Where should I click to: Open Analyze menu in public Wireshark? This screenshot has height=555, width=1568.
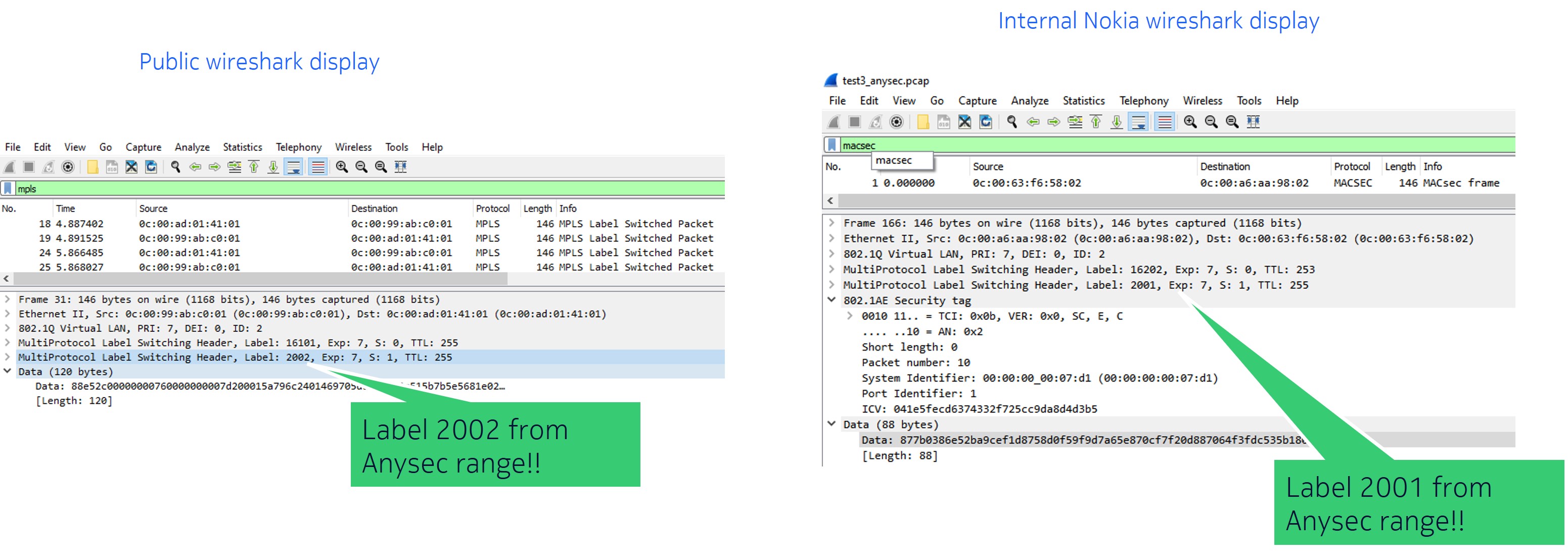point(193,147)
